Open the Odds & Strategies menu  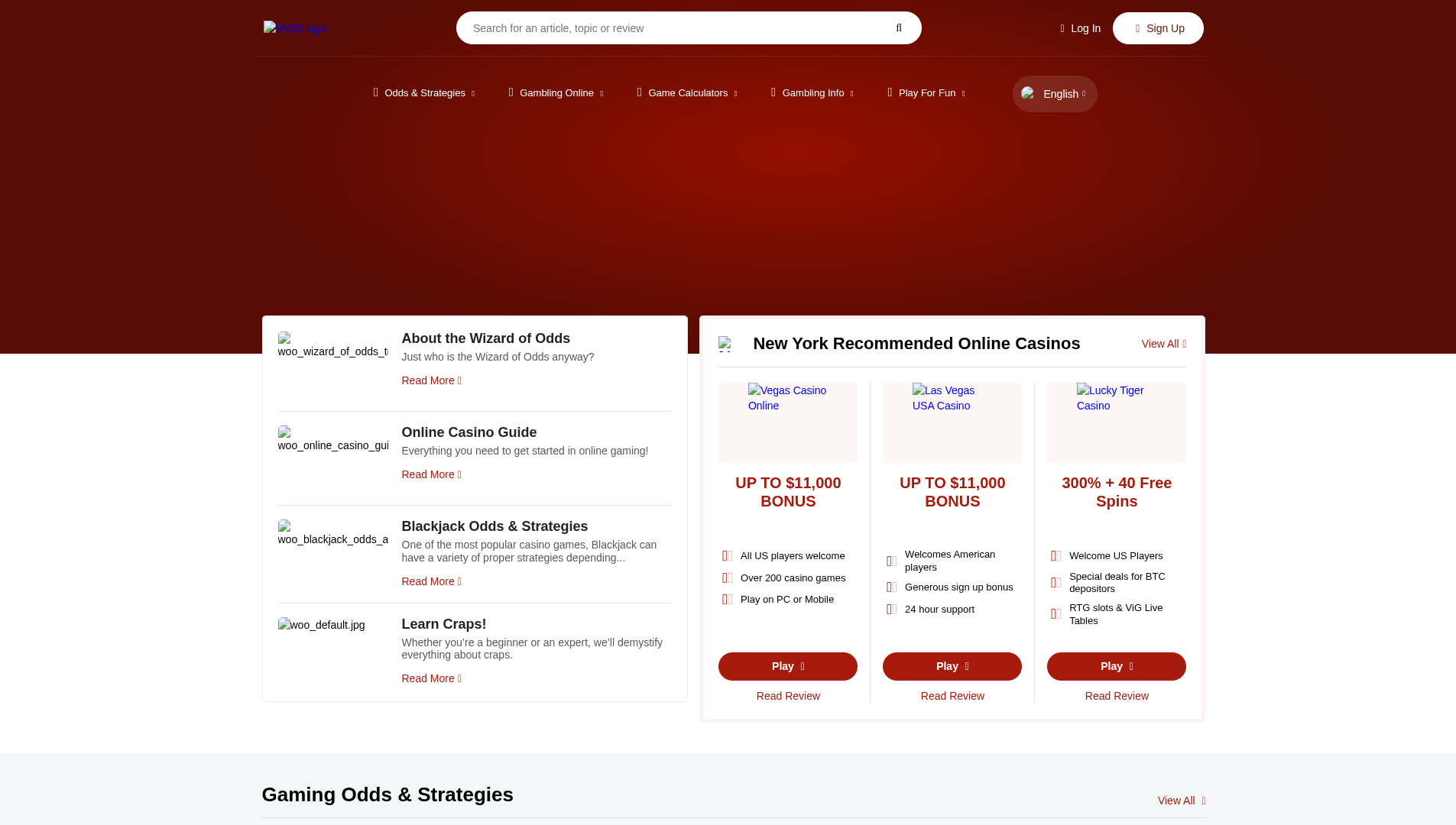tap(424, 93)
